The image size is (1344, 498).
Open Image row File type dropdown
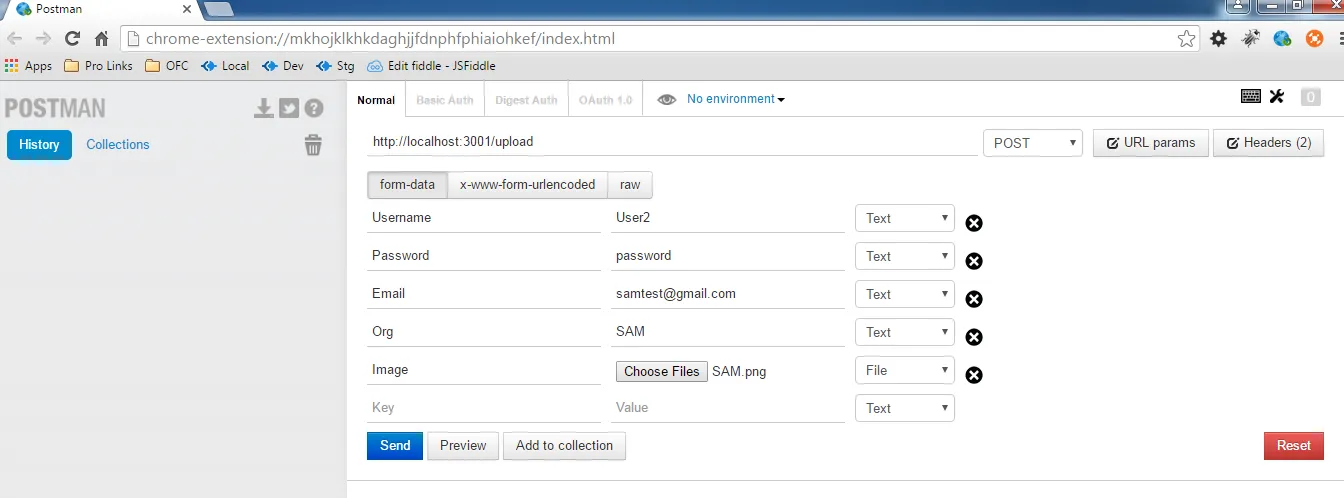point(905,370)
